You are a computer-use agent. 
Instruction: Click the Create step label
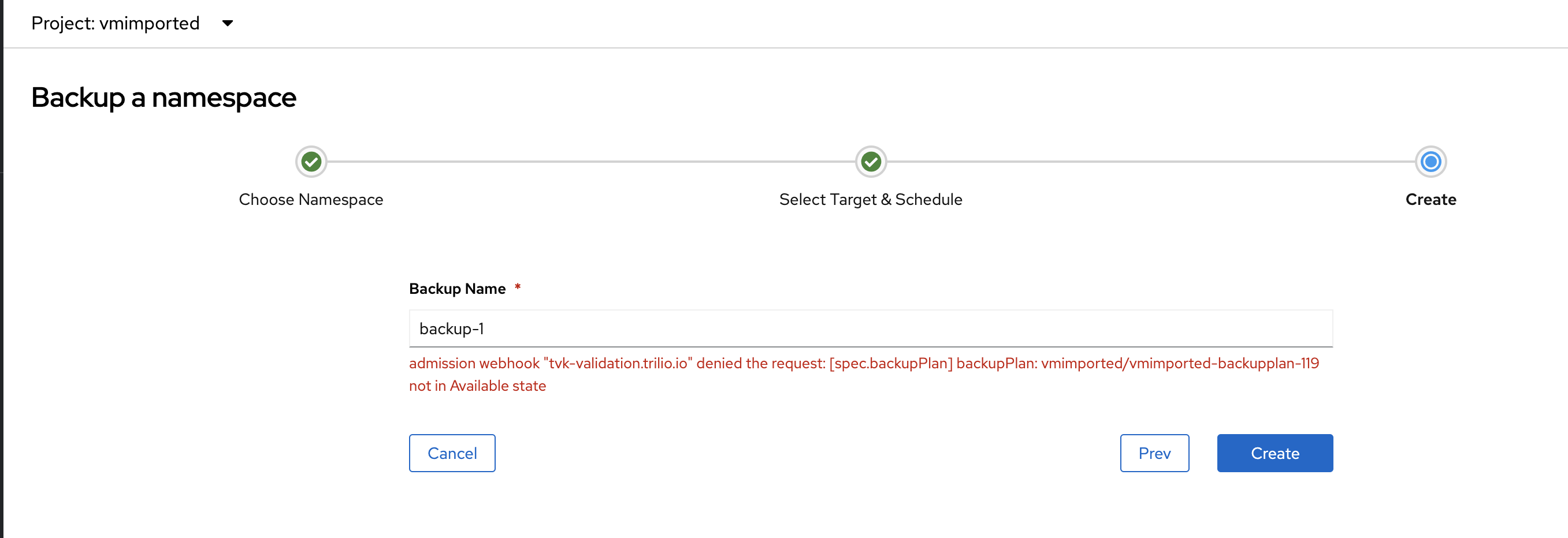pos(1430,199)
